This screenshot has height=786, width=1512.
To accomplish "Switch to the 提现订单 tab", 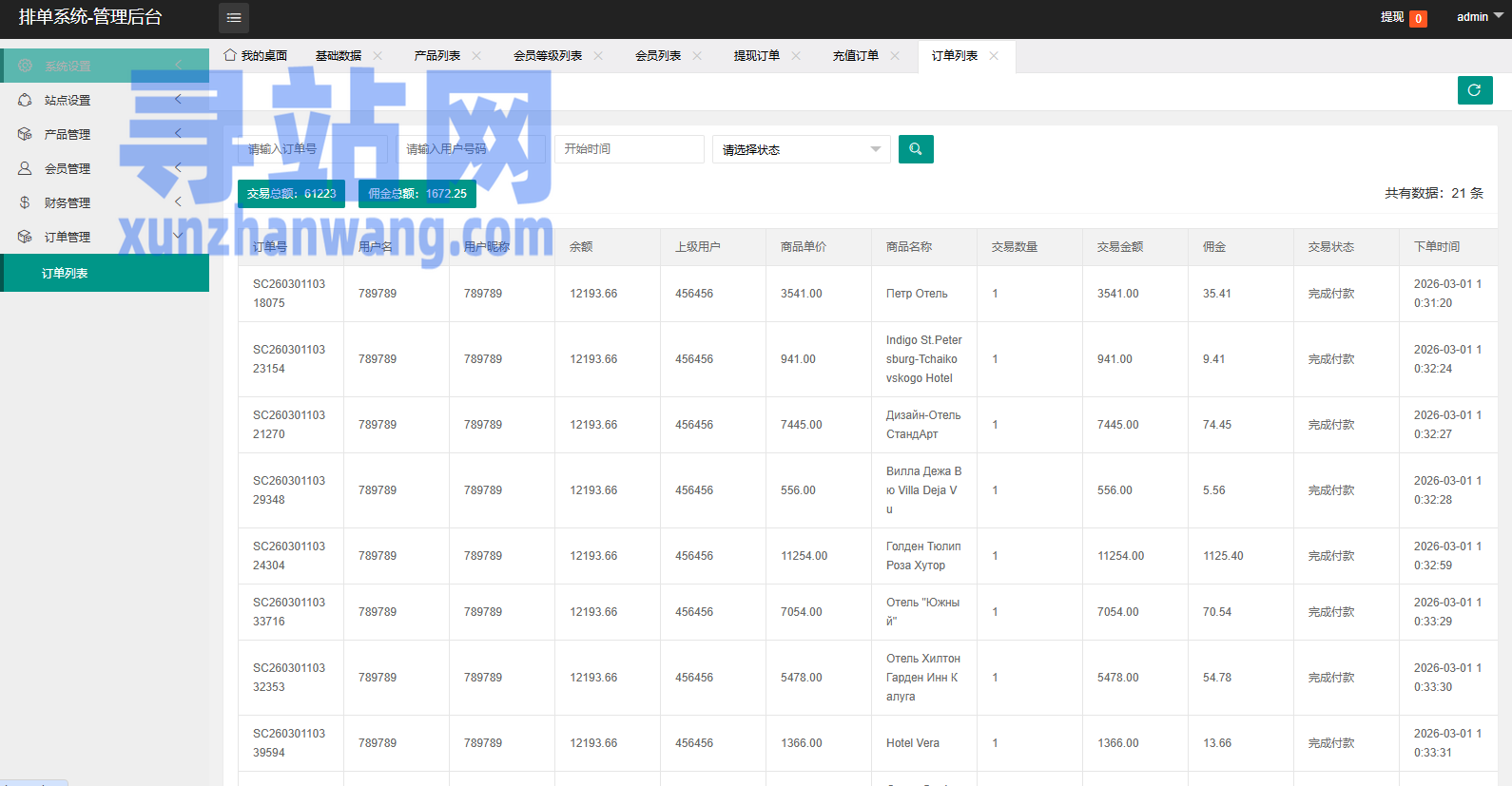I will pos(757,56).
